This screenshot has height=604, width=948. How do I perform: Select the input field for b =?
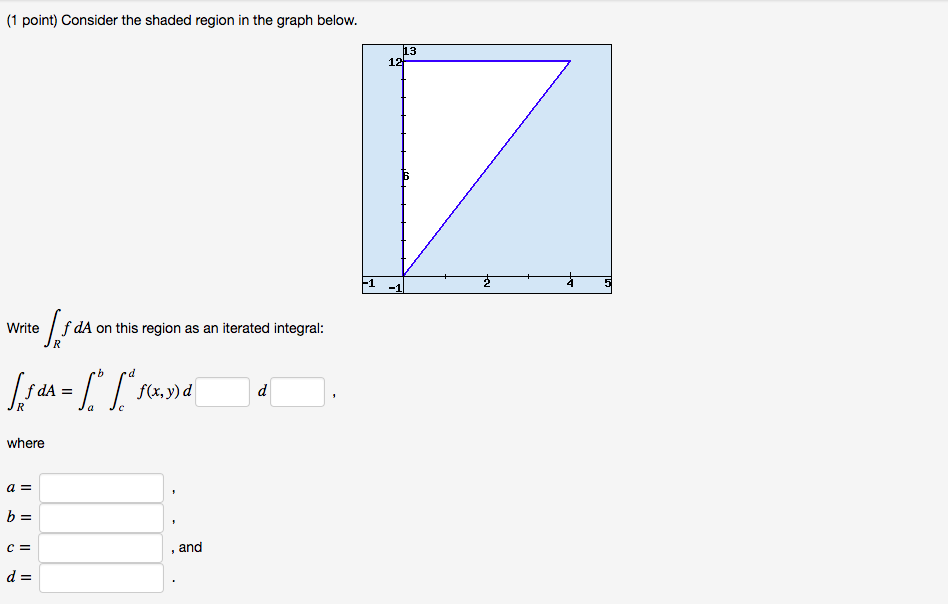(100, 518)
